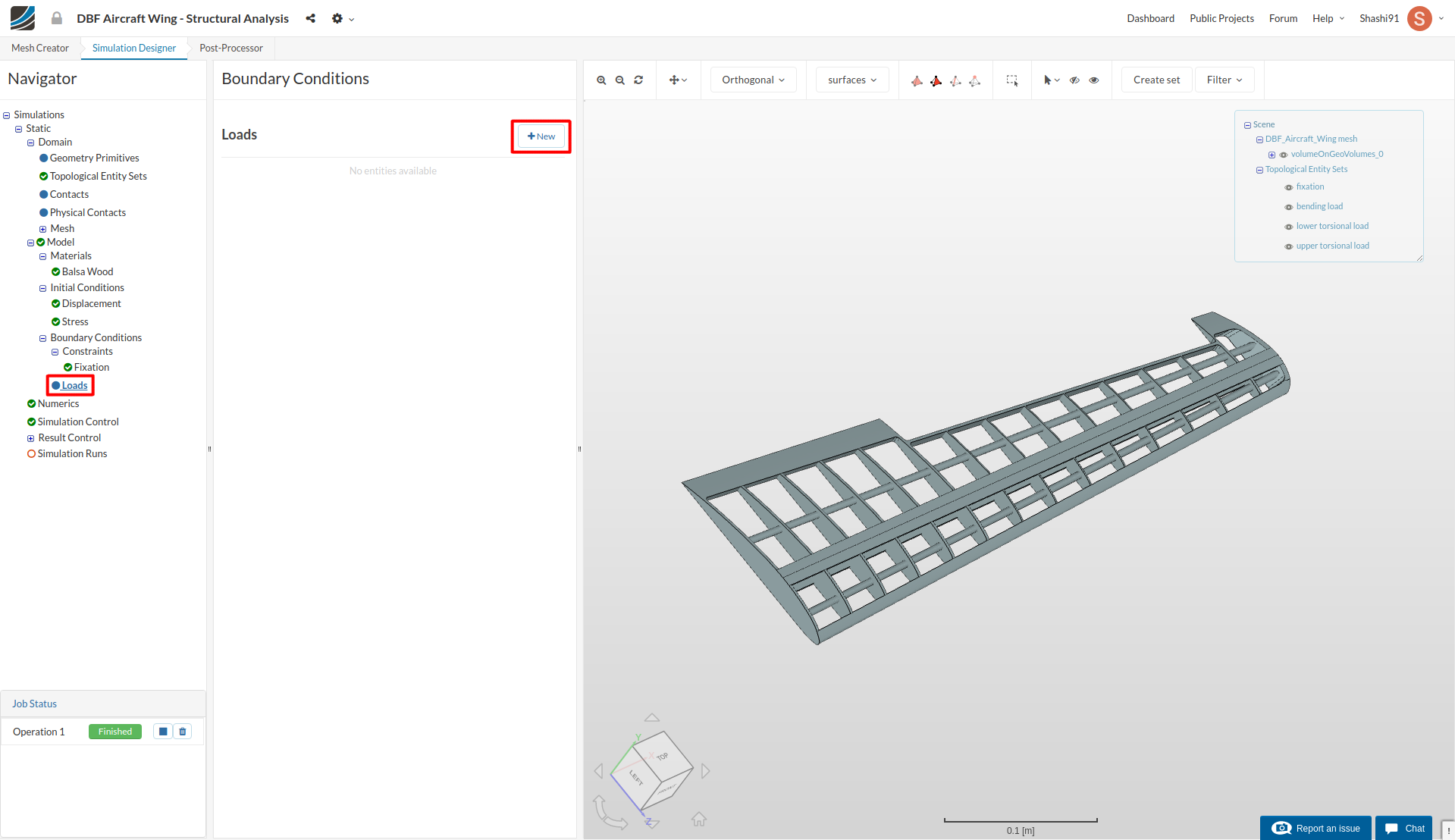
Task: Select the first render mode tetrahedron icon
Action: coord(917,80)
